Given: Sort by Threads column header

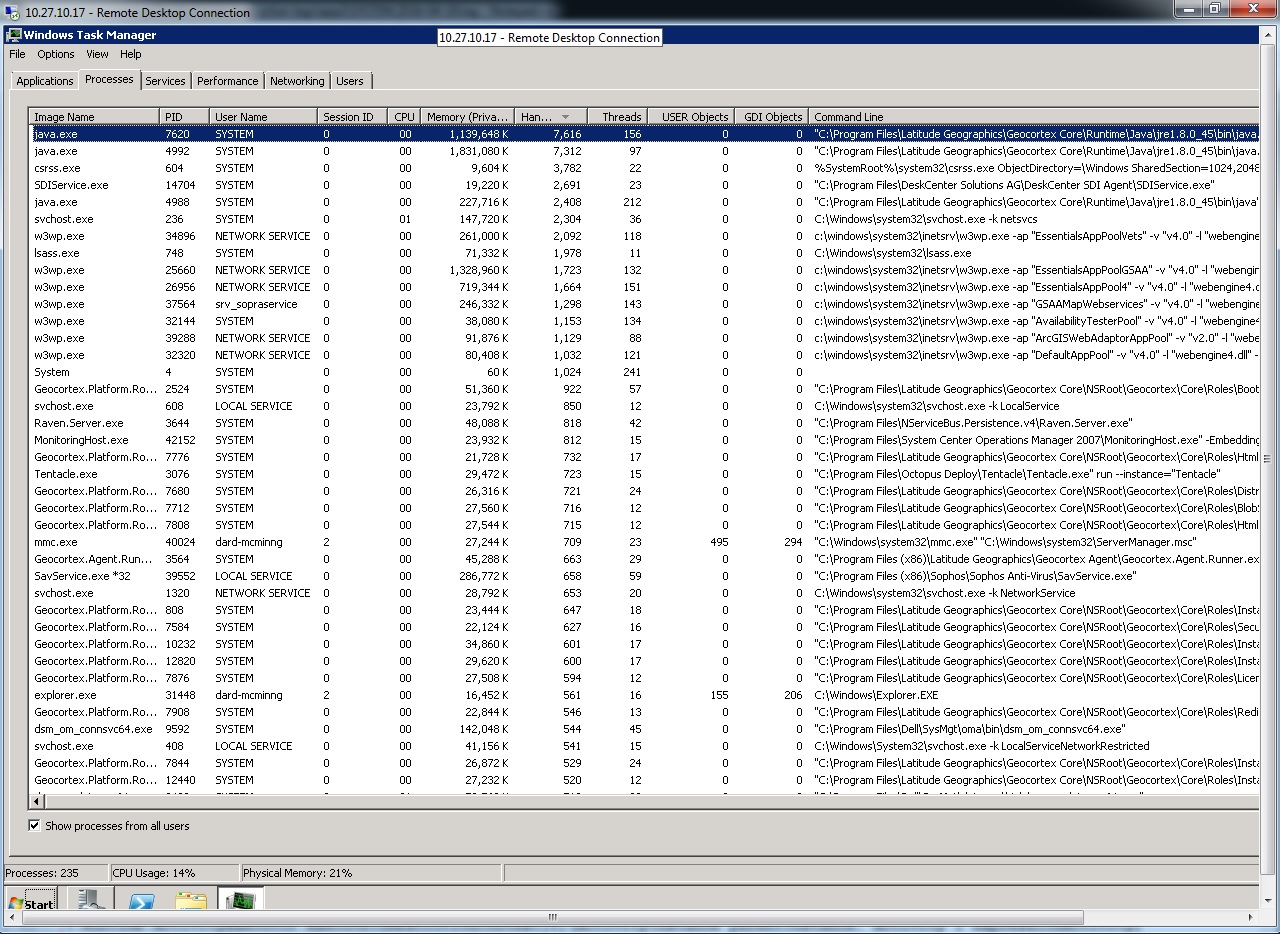Looking at the screenshot, I should click(618, 117).
